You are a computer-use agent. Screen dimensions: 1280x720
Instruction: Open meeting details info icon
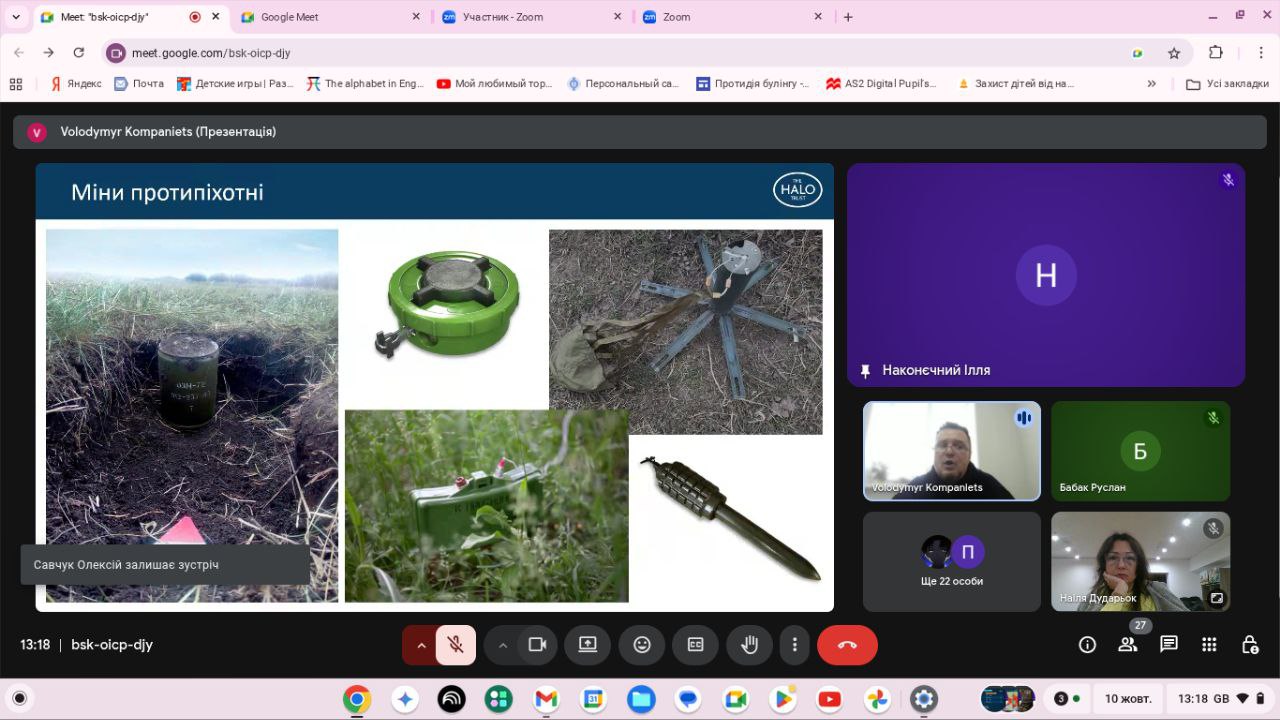click(1087, 645)
